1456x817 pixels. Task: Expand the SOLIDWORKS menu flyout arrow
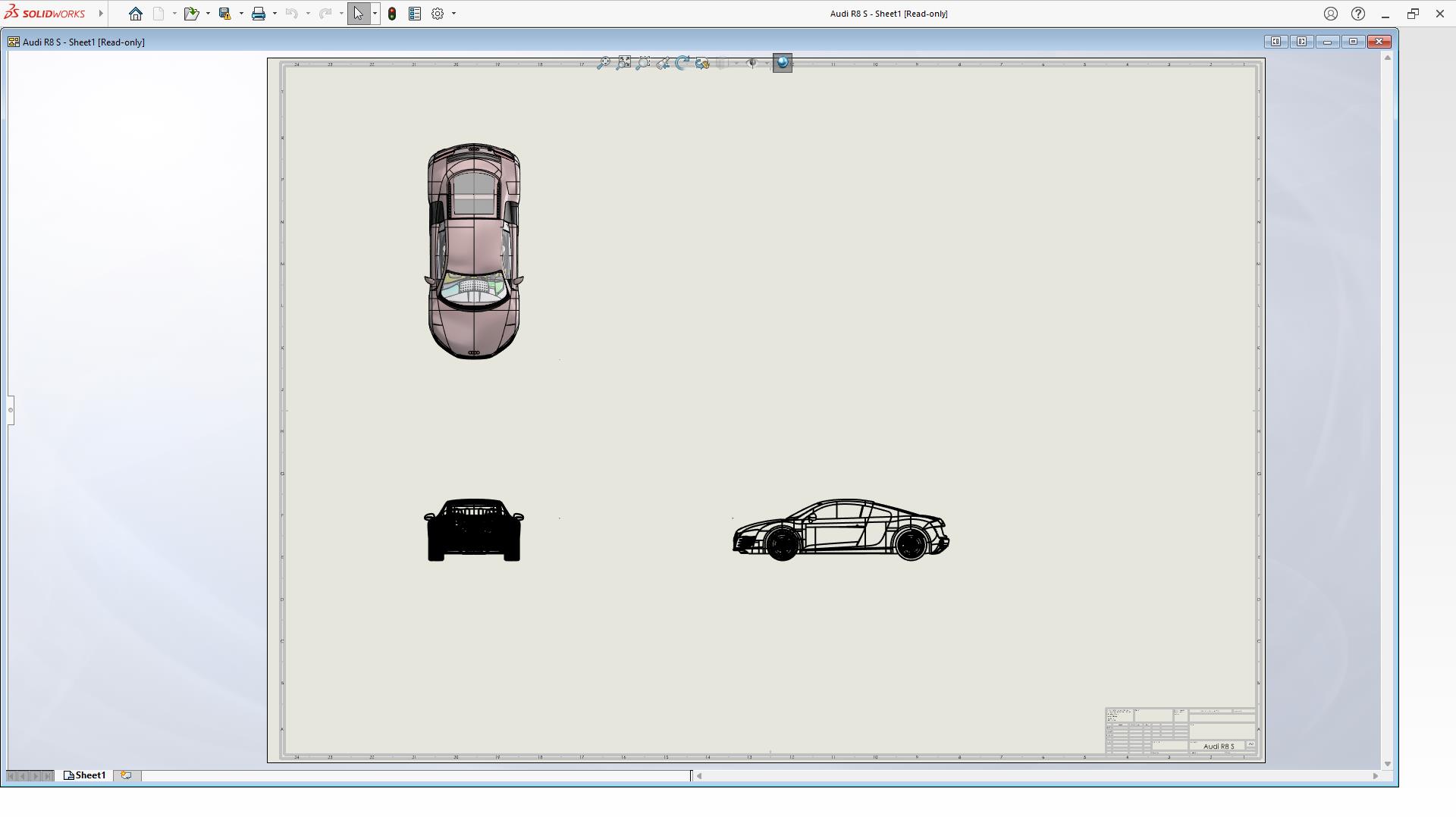click(x=101, y=14)
